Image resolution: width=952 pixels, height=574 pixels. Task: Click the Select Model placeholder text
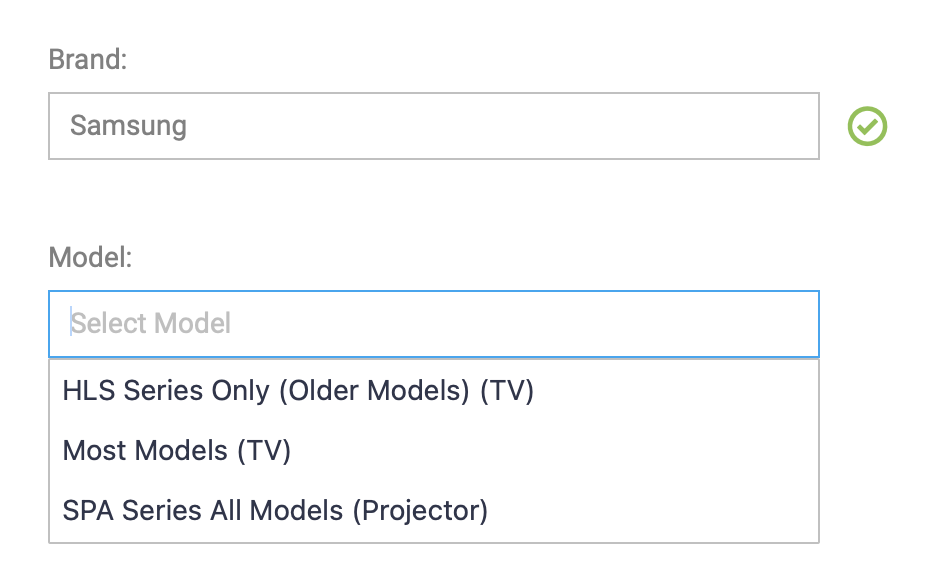tap(151, 324)
